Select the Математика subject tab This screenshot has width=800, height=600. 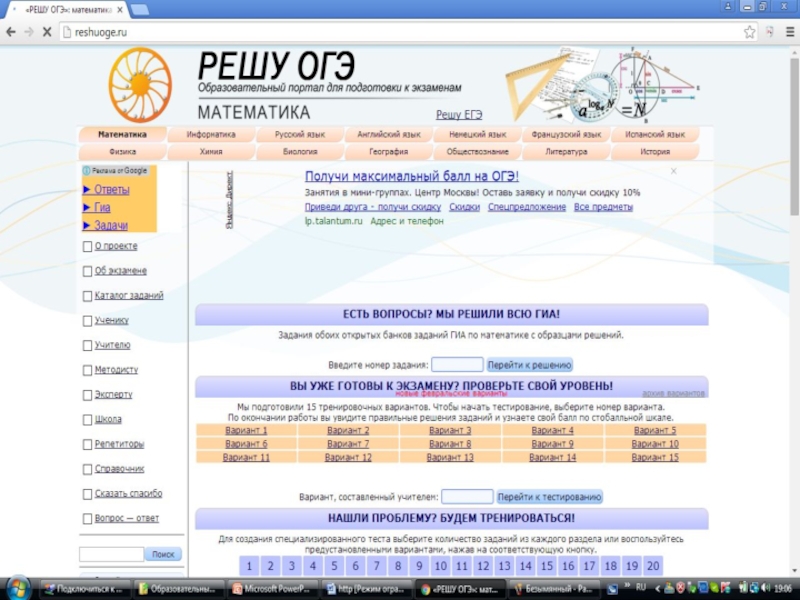tap(122, 135)
